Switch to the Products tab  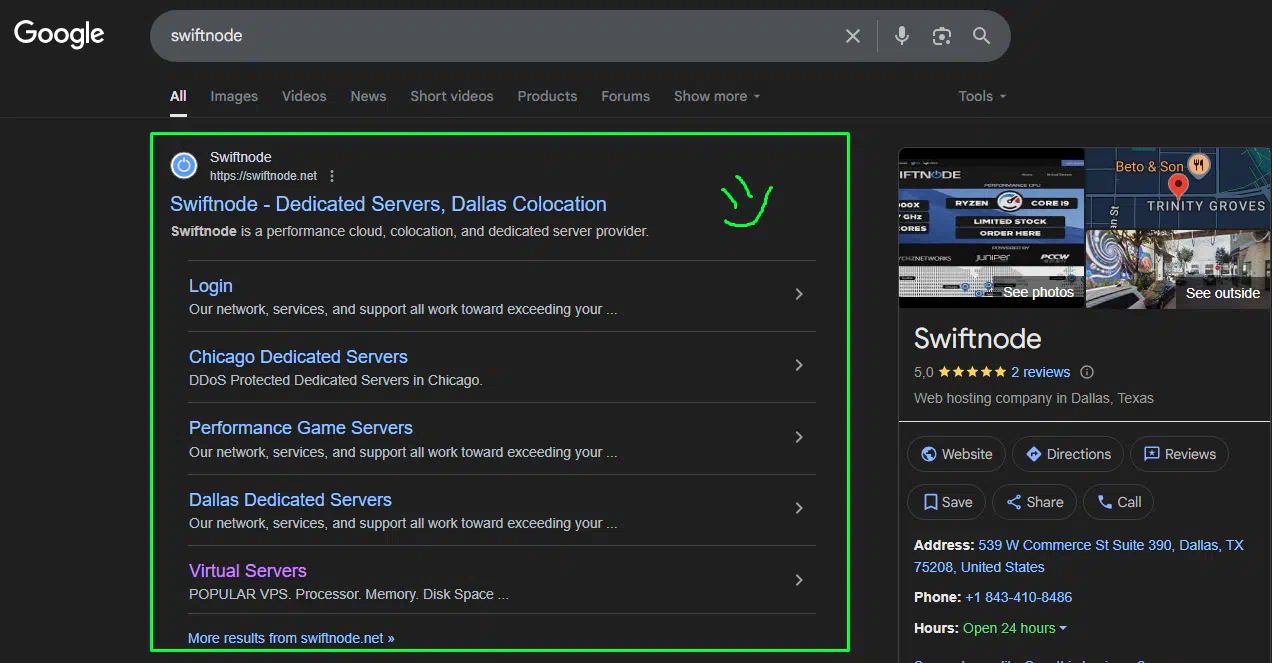547,96
